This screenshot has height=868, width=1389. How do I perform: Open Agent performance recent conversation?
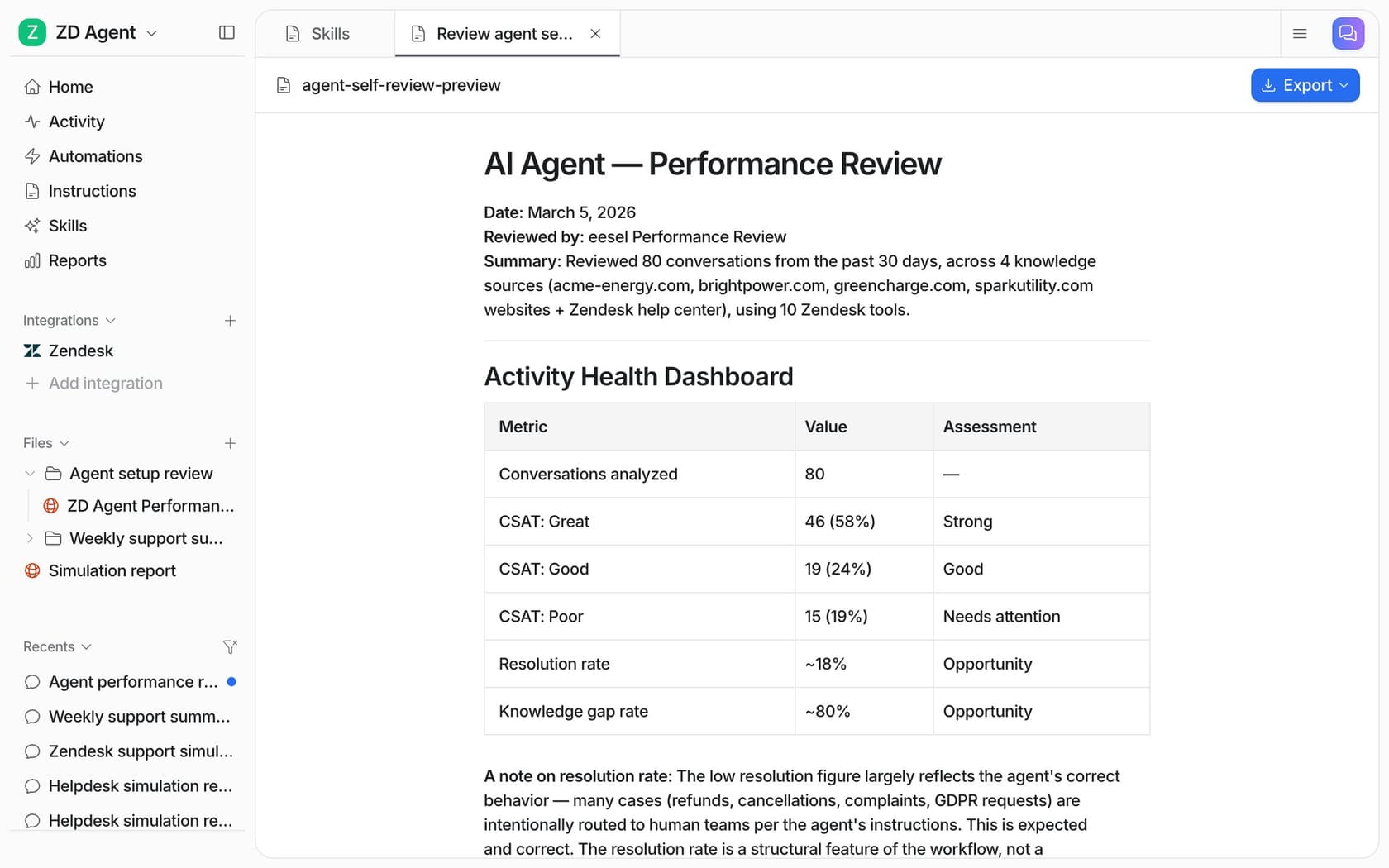coord(132,682)
